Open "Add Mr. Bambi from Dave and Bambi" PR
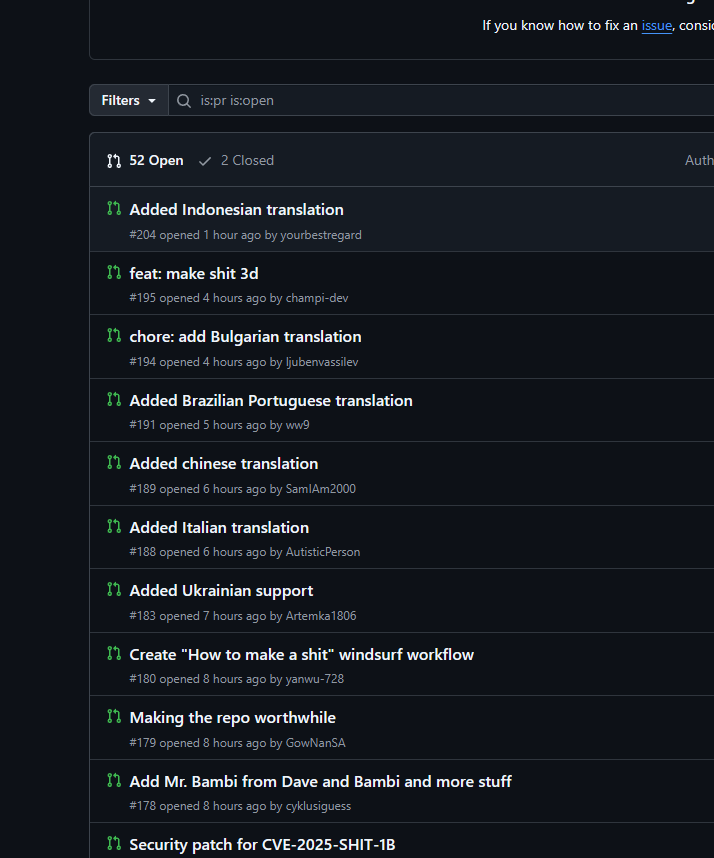Screen dimensions: 714x858 [x=320, y=781]
